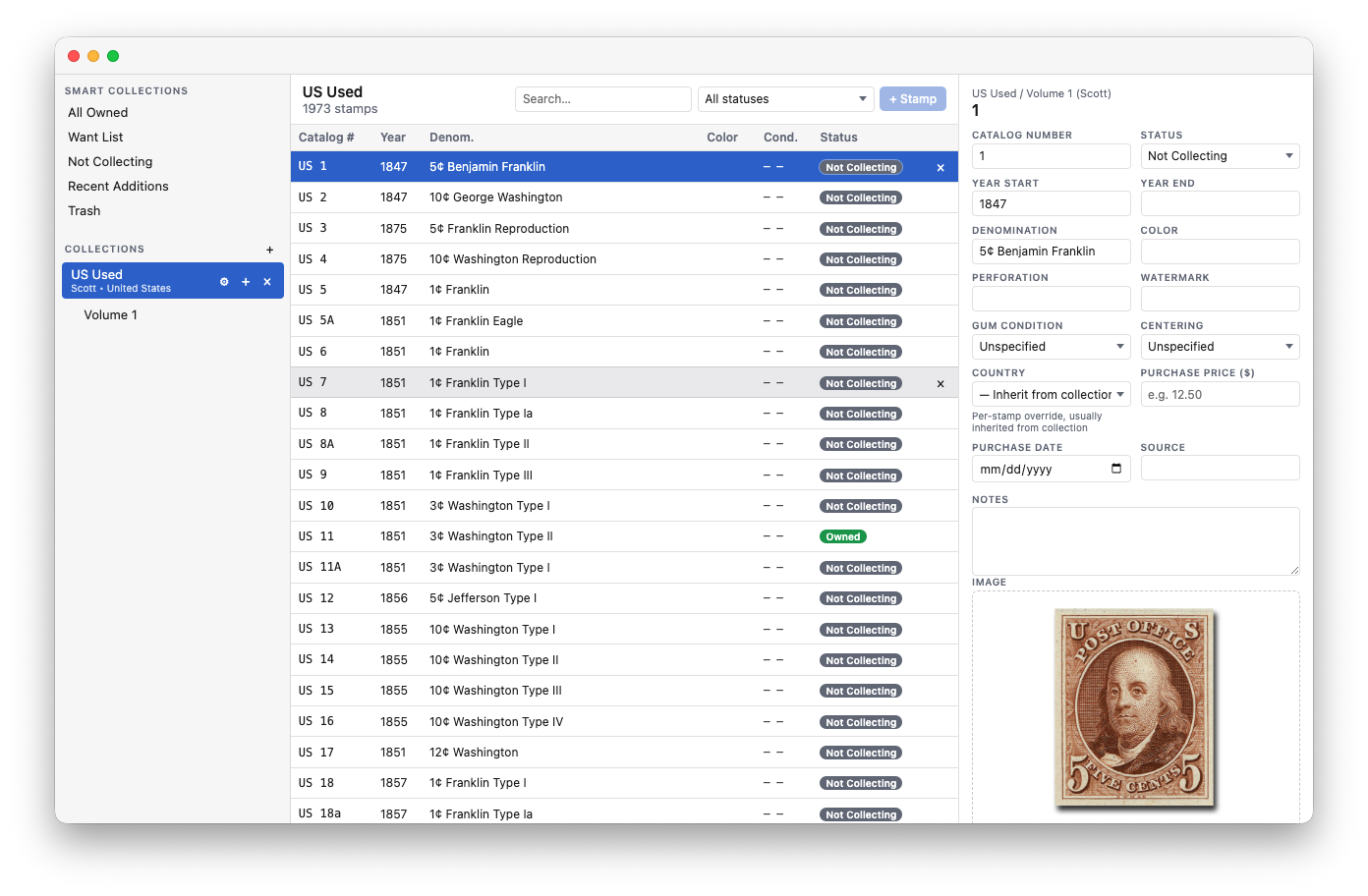Open the Status dropdown showing Not Collecting

tap(1220, 155)
